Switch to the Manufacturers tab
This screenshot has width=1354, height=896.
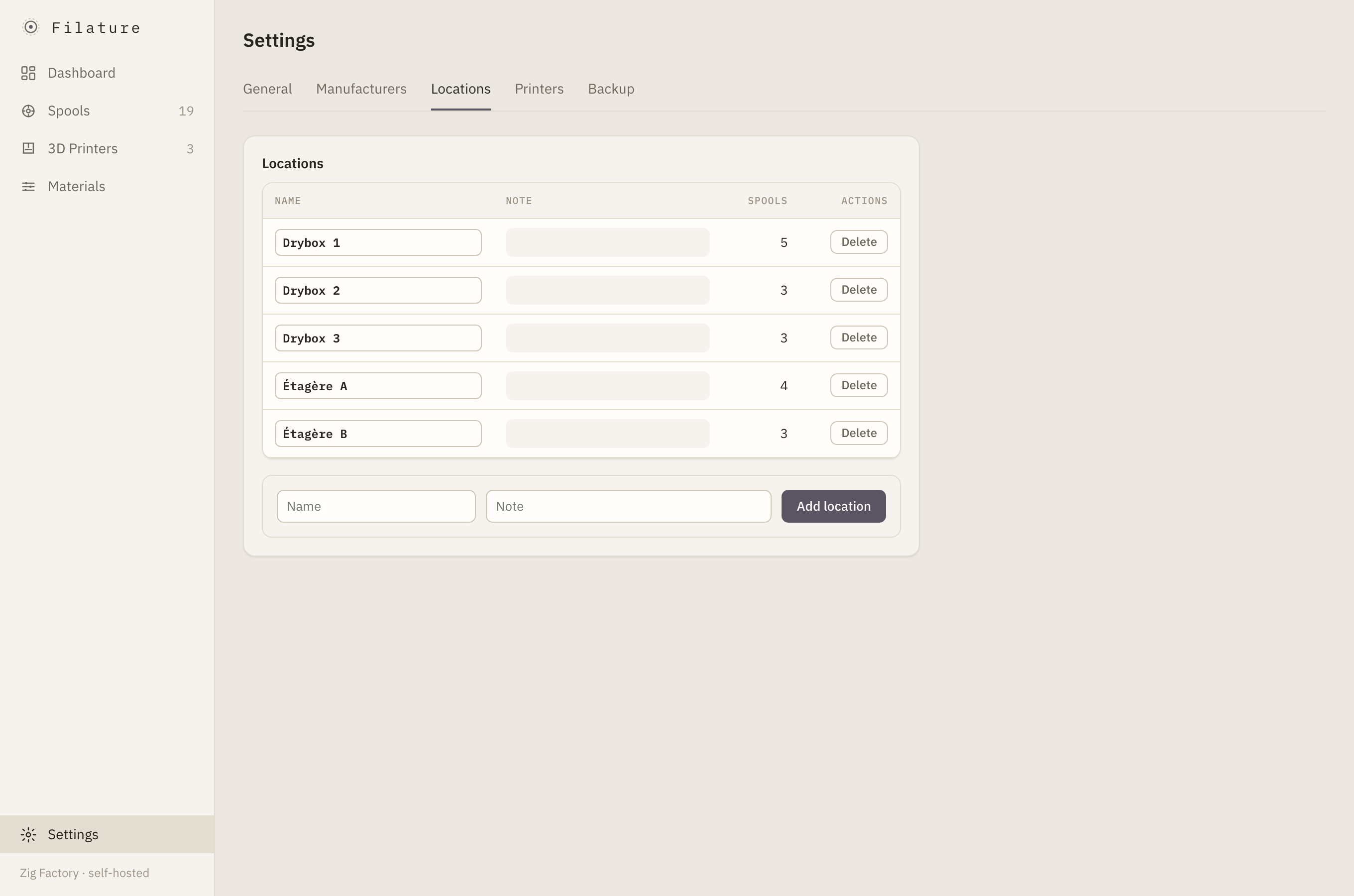click(361, 89)
